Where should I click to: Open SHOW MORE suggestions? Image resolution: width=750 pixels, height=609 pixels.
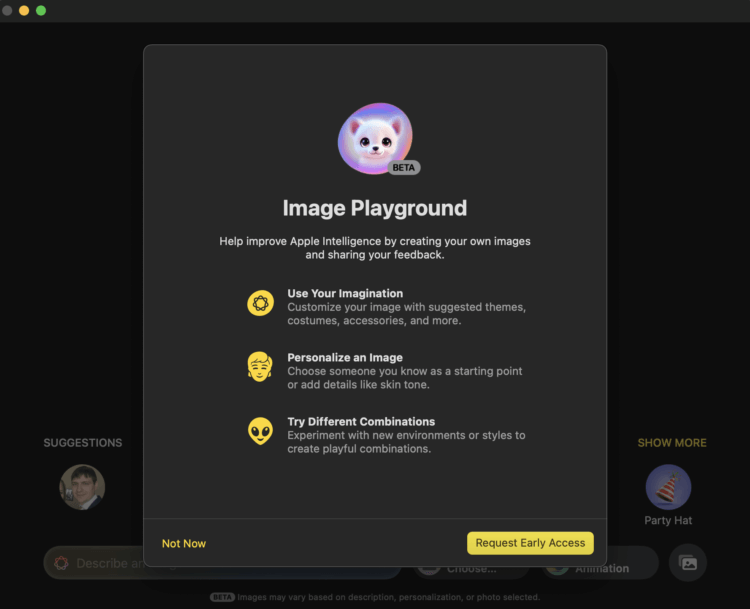pos(672,443)
